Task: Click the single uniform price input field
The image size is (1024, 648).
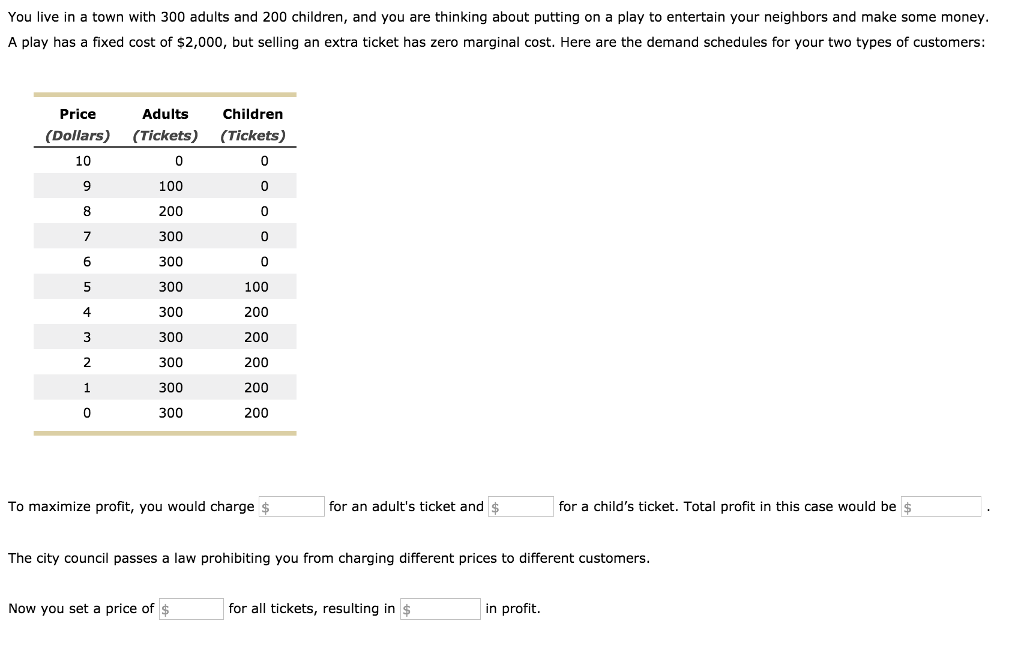Action: (x=191, y=608)
